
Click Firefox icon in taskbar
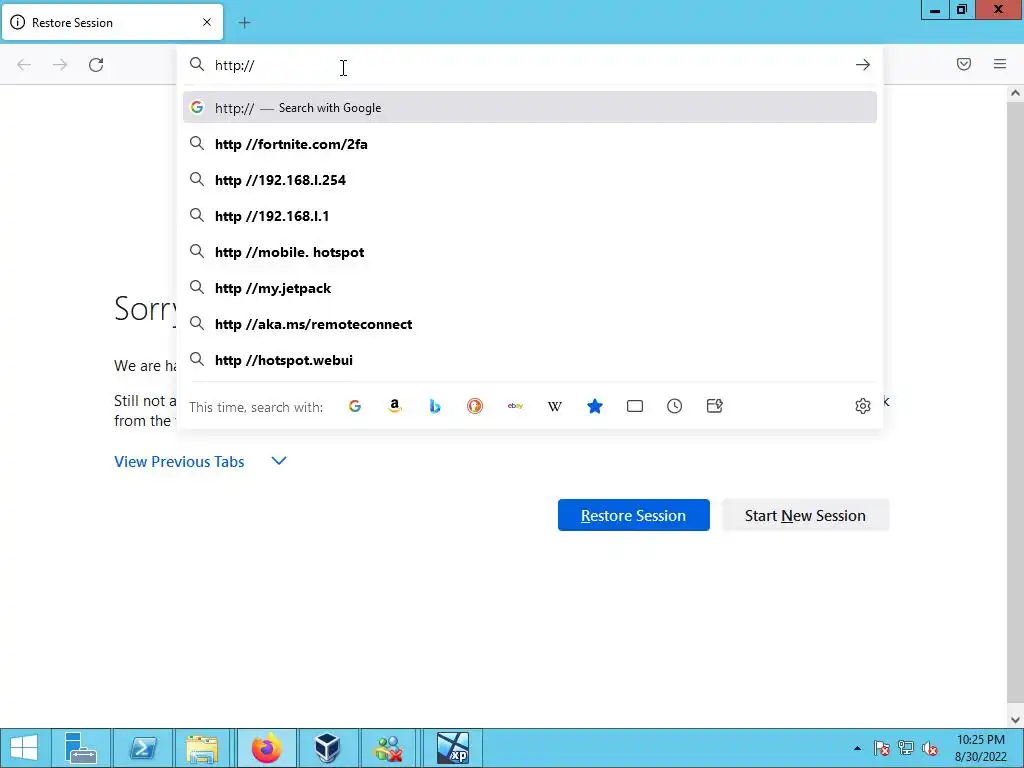point(266,748)
